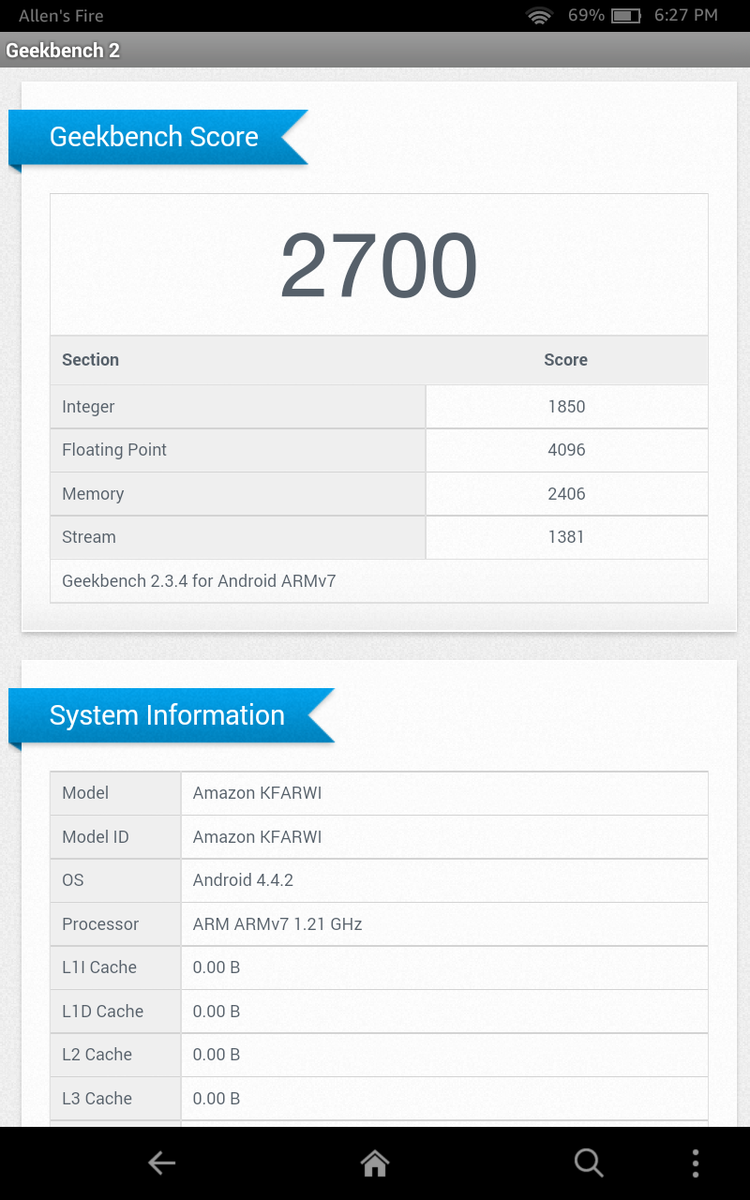
Task: Tap the Allen's Fire device name
Action: tap(61, 16)
